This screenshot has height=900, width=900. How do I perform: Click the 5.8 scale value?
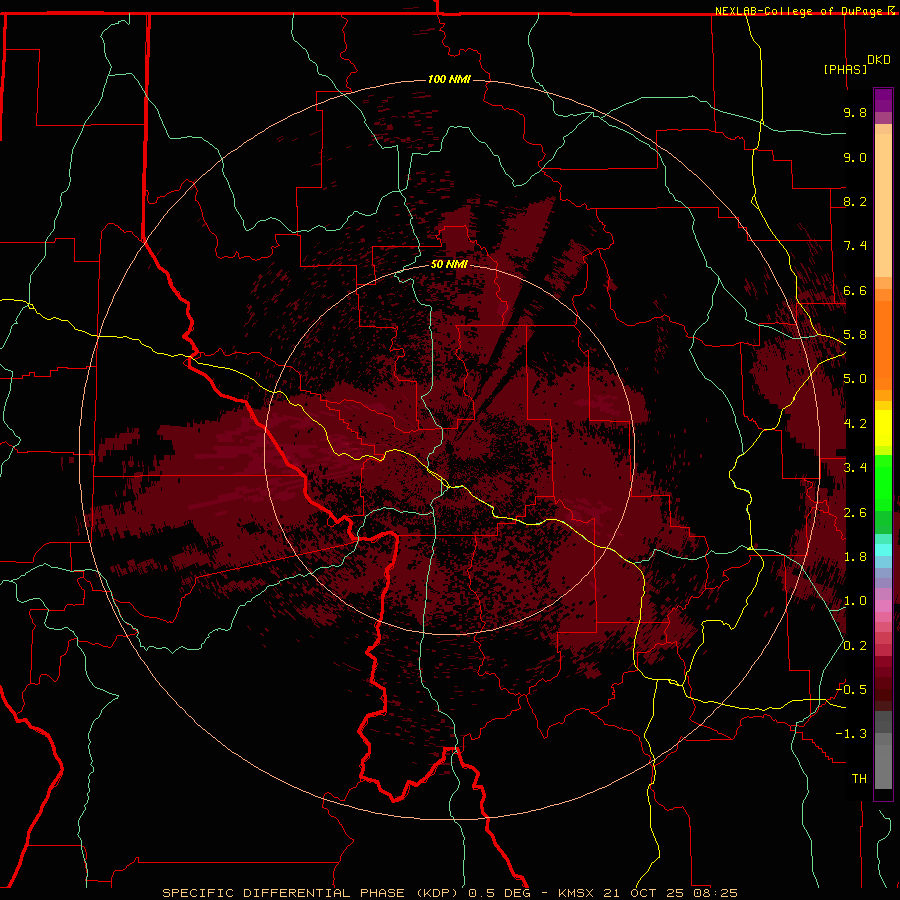(x=855, y=335)
